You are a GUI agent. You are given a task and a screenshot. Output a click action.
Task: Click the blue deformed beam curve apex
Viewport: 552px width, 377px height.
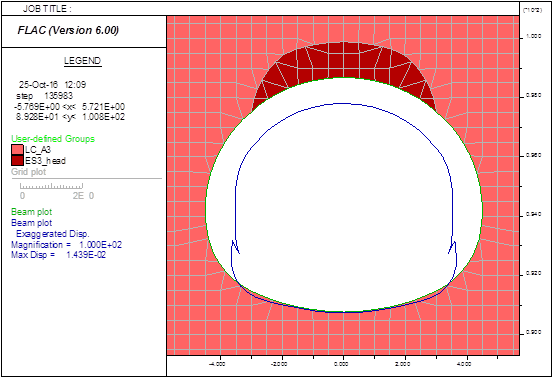(x=343, y=103)
